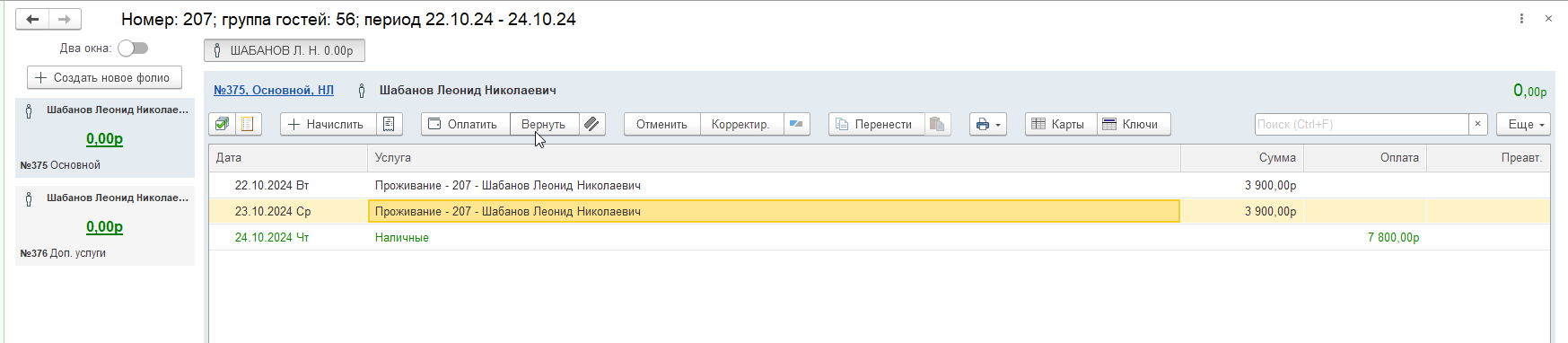This screenshot has width=1568, height=343.
Task: Open the ШАБАНОВ Л. Н. 0.00р tab
Action: pos(285,51)
